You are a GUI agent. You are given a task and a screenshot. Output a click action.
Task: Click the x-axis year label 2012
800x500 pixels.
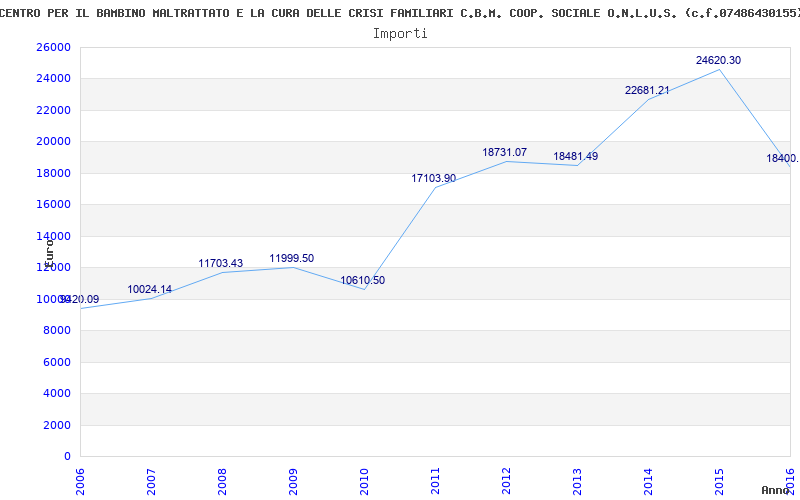tap(506, 482)
